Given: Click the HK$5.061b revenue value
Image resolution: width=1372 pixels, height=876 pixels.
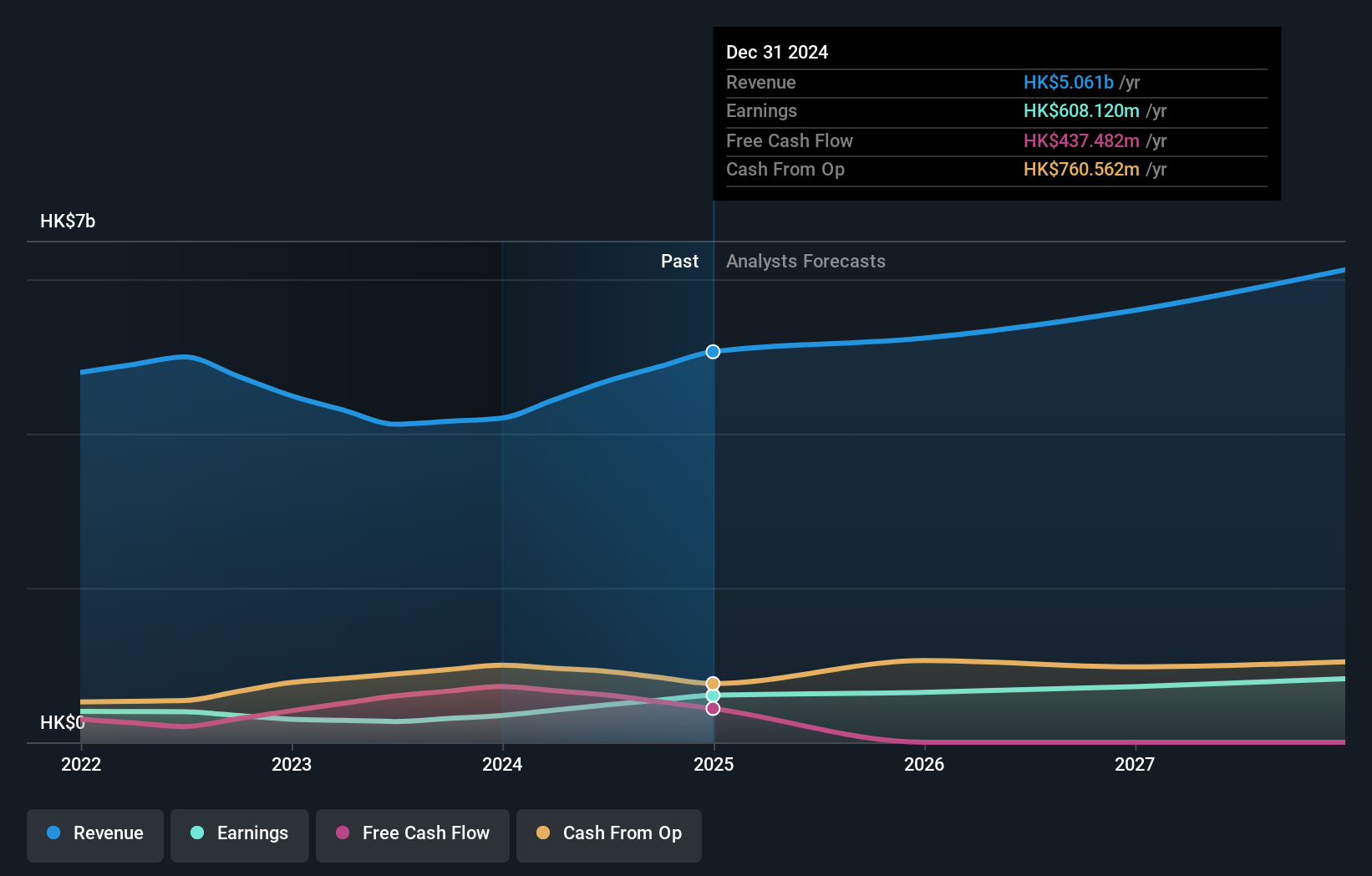Looking at the screenshot, I should 1069,82.
